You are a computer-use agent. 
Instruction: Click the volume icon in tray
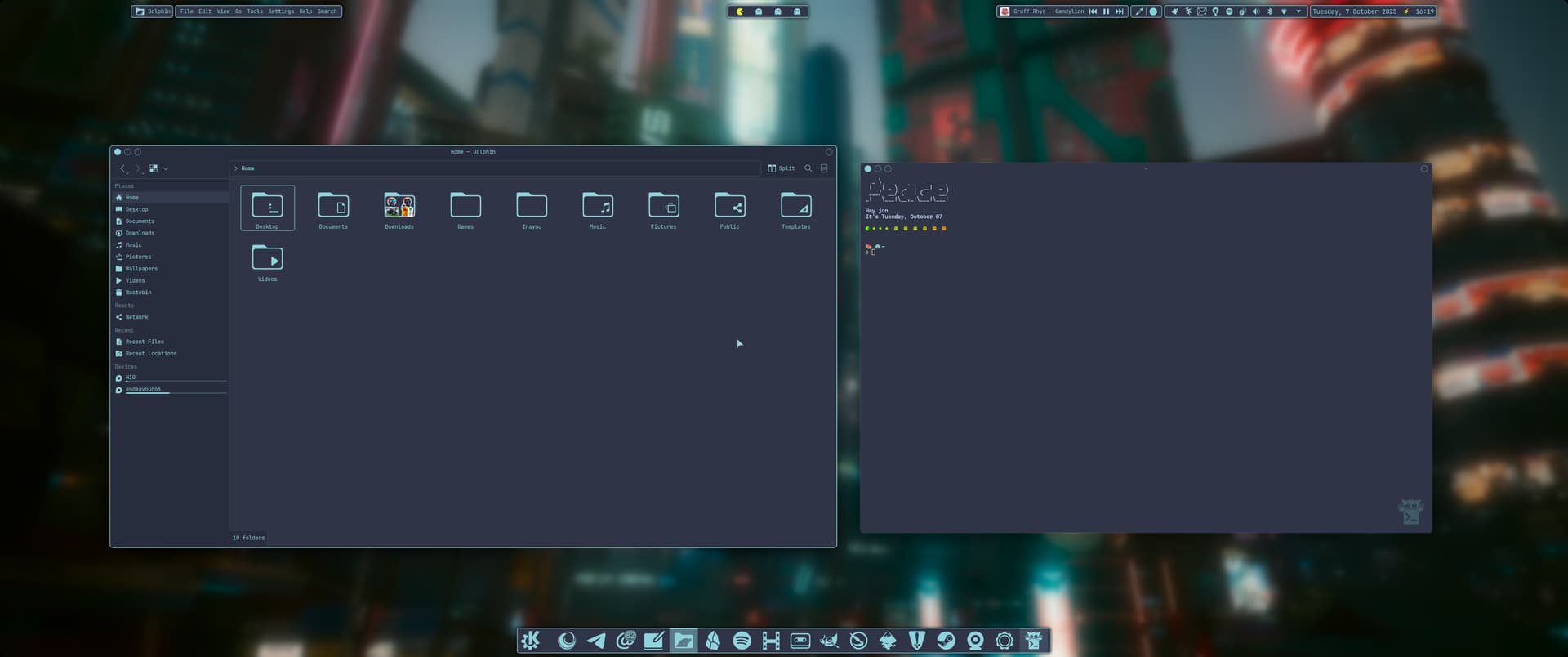(x=1256, y=11)
